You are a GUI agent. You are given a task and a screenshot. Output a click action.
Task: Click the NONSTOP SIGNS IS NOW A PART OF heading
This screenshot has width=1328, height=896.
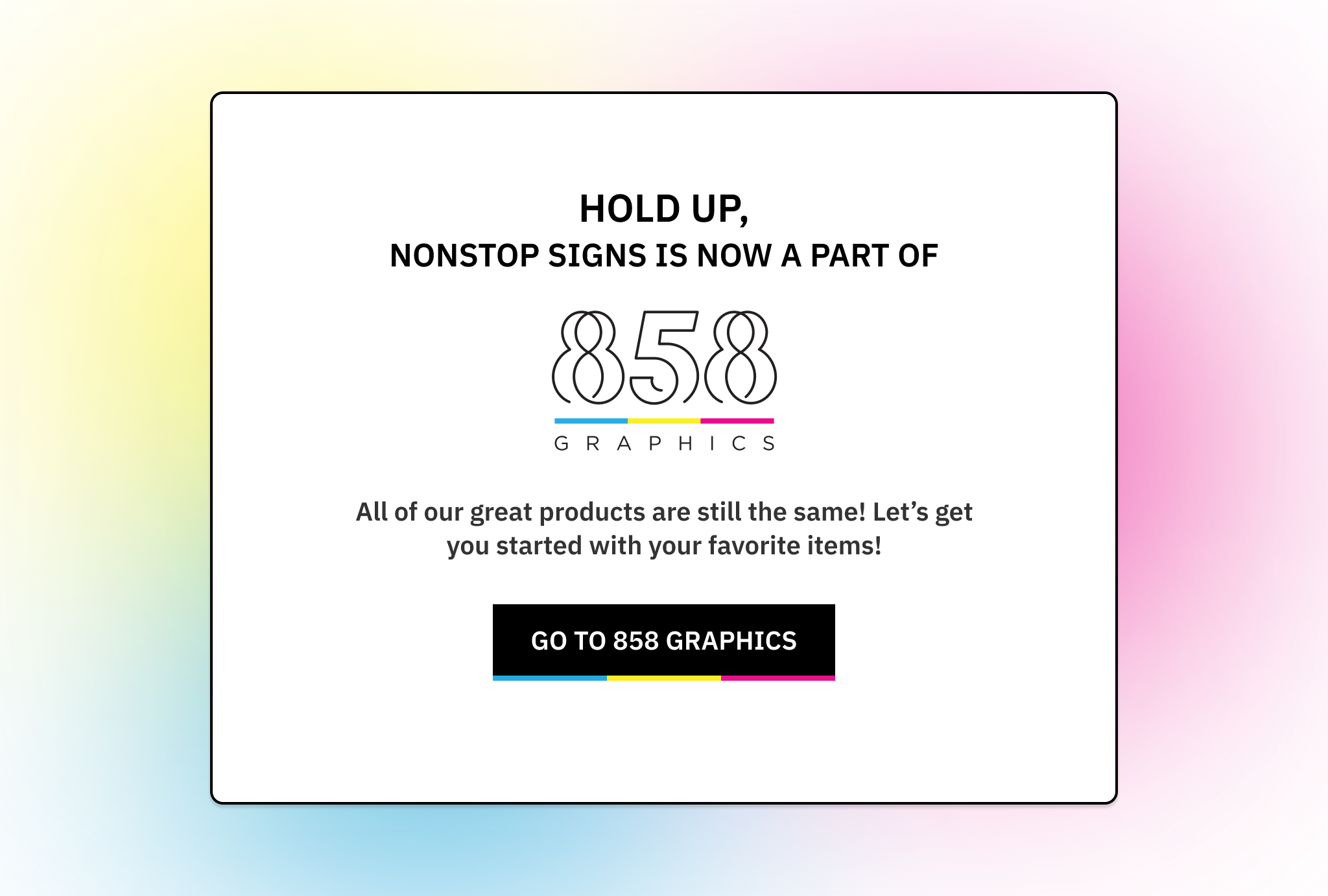click(663, 255)
